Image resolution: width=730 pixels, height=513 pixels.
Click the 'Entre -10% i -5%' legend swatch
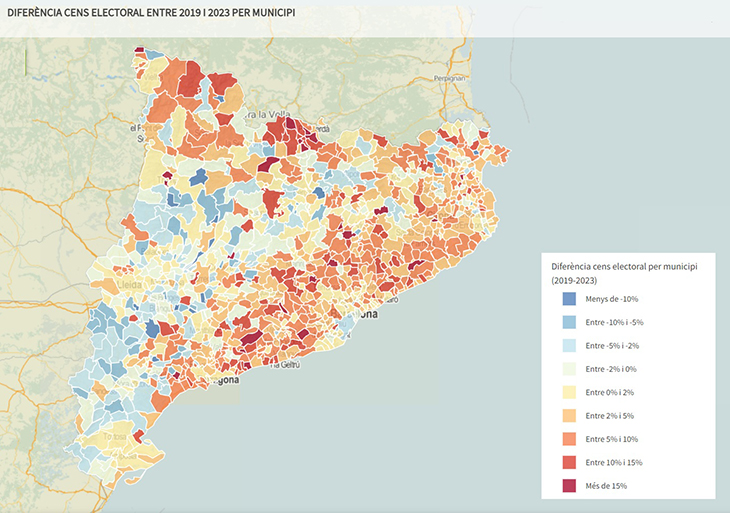point(569,322)
